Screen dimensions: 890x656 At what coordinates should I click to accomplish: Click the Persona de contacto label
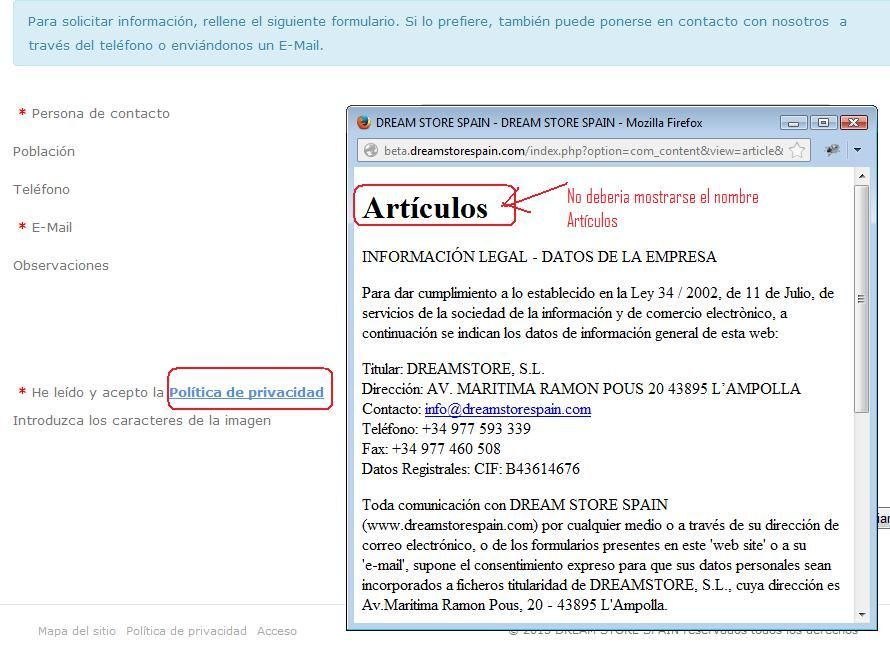[100, 113]
